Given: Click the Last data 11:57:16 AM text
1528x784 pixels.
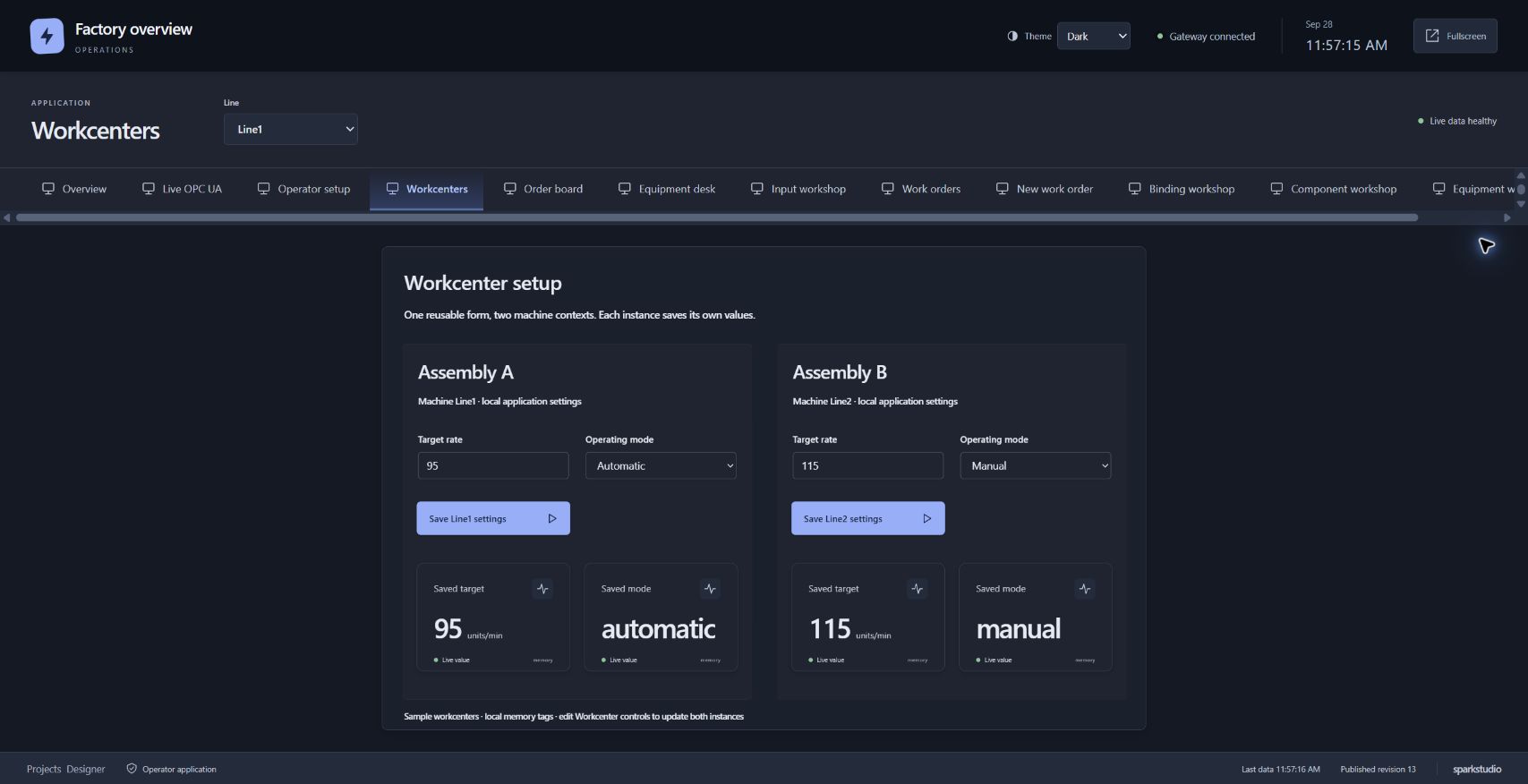Looking at the screenshot, I should pyautogui.click(x=1281, y=769).
